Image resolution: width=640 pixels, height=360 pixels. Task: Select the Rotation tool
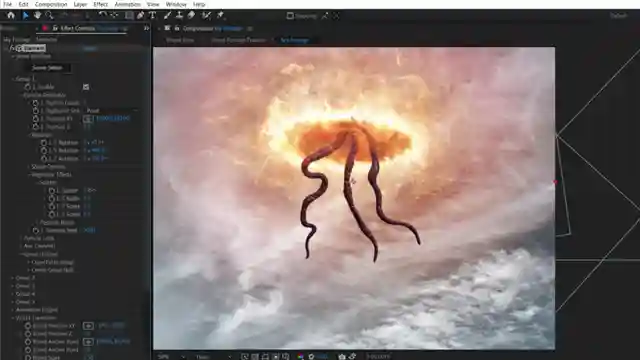[102, 16]
